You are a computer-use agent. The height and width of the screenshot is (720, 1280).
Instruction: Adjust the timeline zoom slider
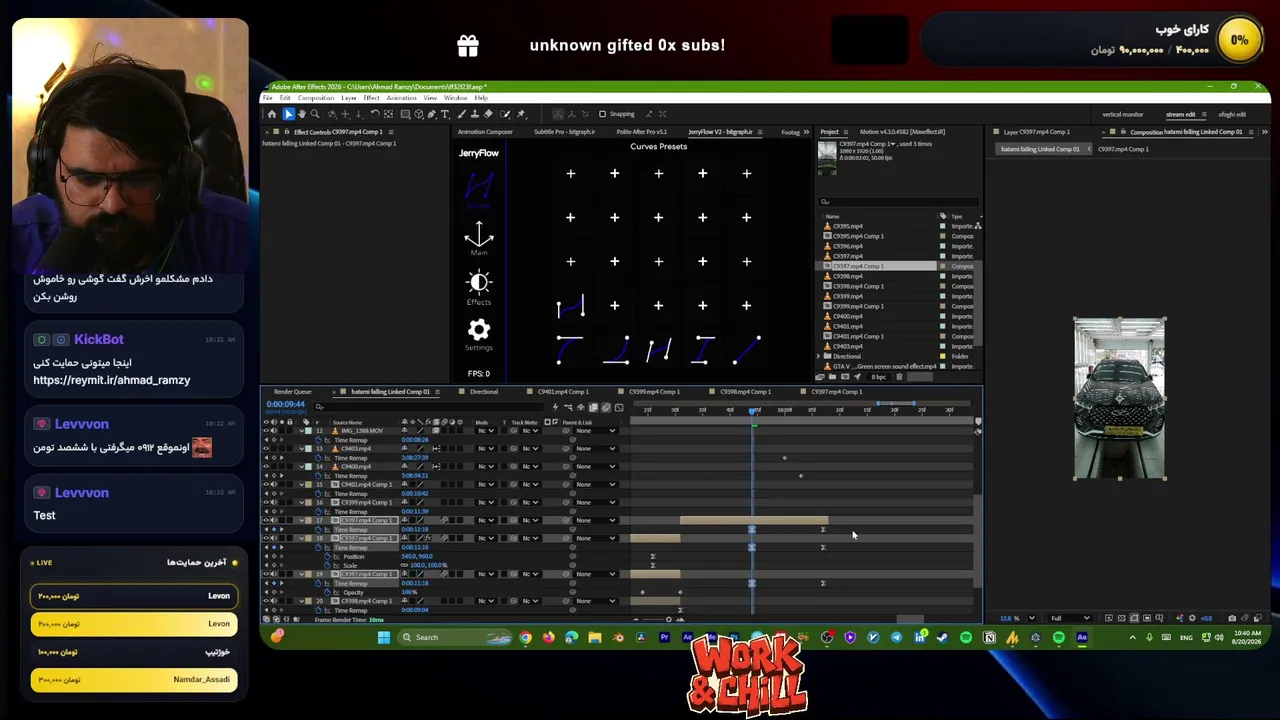click(x=669, y=619)
